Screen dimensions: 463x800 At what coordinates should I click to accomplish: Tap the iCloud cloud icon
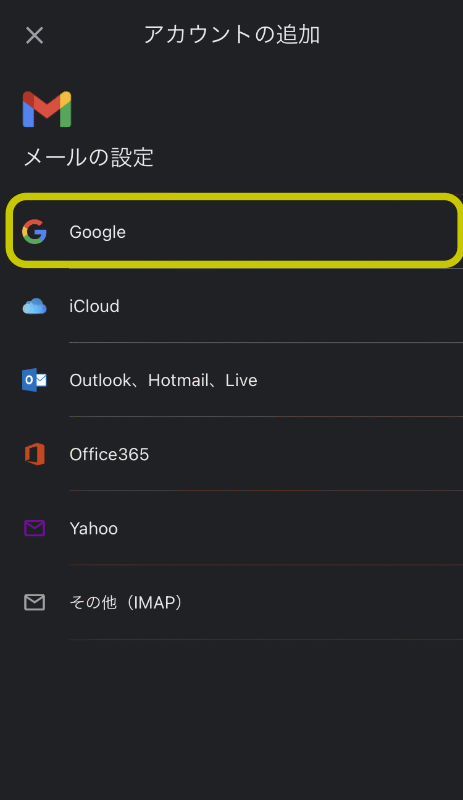pos(35,306)
